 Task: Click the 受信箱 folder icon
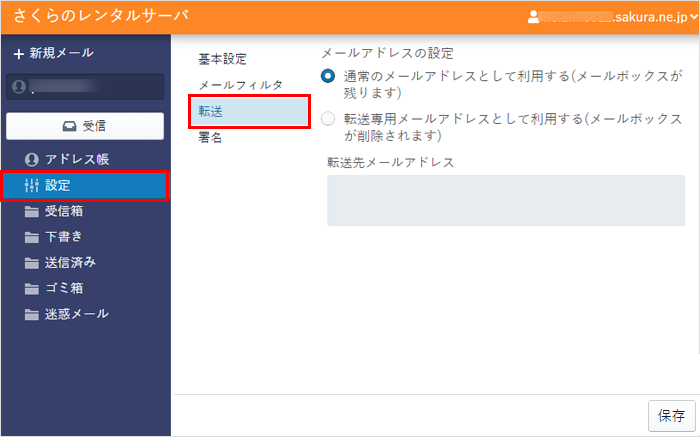pyautogui.click(x=31, y=211)
